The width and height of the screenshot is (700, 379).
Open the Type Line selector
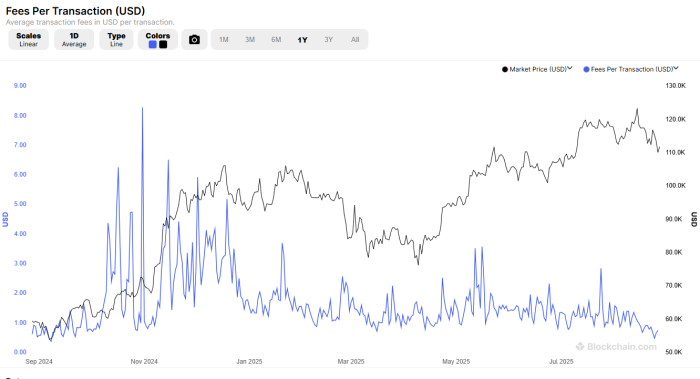(x=116, y=40)
